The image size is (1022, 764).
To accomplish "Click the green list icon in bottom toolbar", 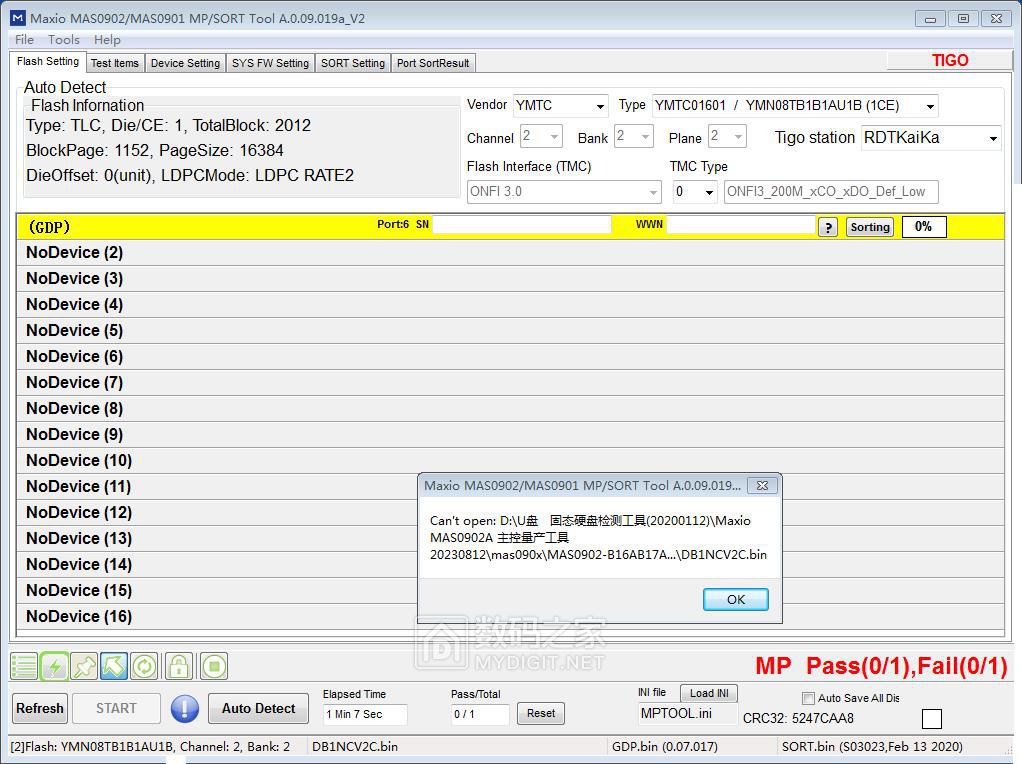I will tap(24, 666).
